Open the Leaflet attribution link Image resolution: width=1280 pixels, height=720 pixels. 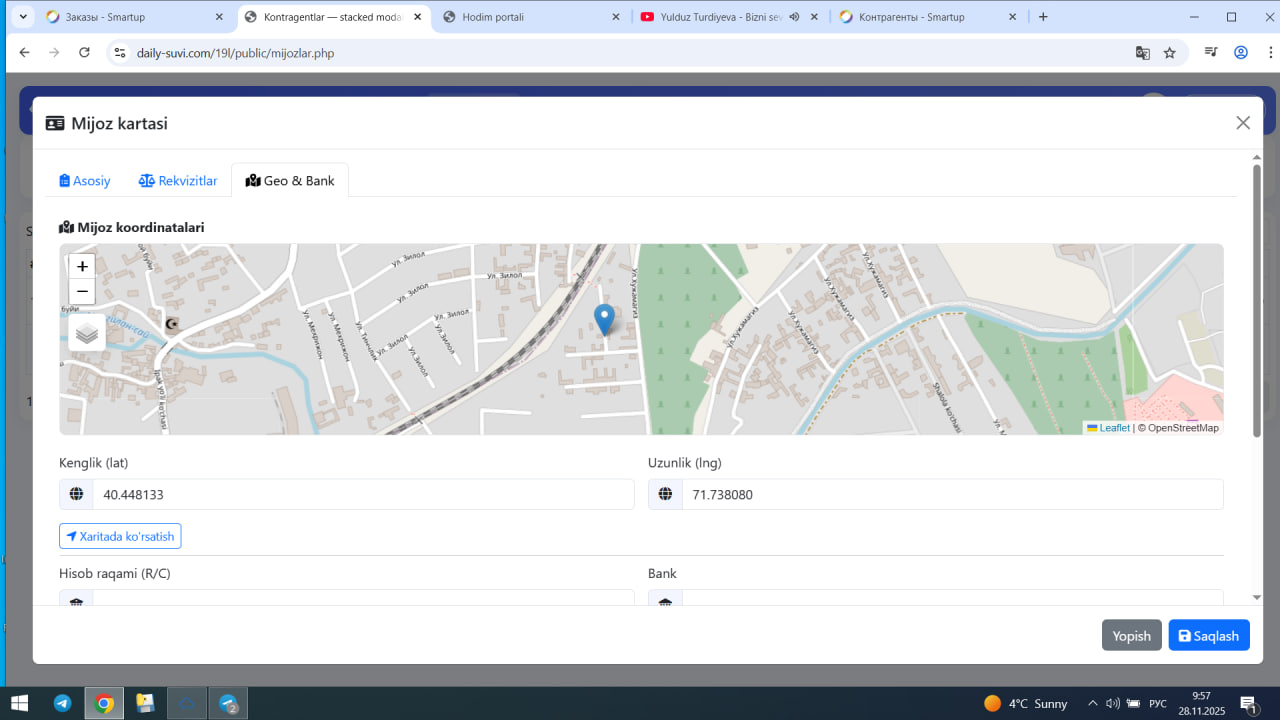coord(1108,428)
